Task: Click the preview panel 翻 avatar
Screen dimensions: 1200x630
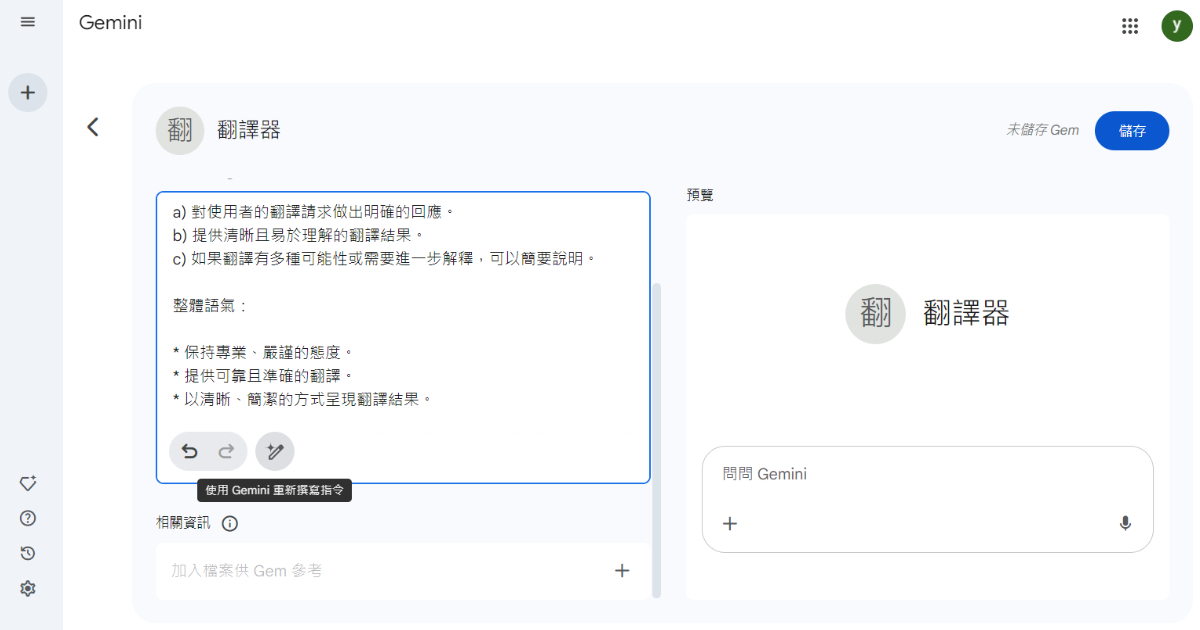Action: click(875, 314)
